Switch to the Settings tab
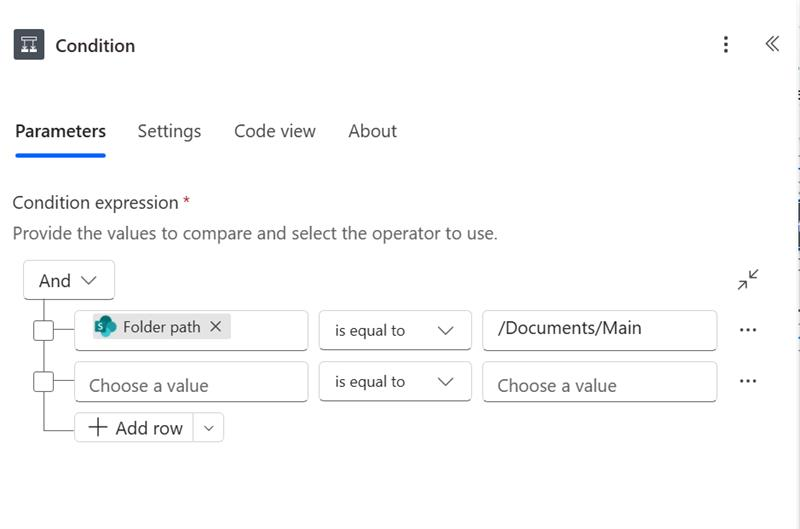 coord(169,131)
